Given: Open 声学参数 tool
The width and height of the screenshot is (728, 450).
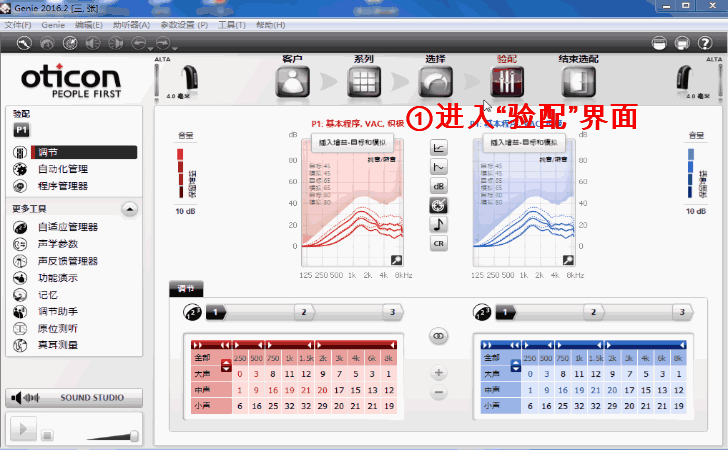Looking at the screenshot, I should tap(58, 244).
